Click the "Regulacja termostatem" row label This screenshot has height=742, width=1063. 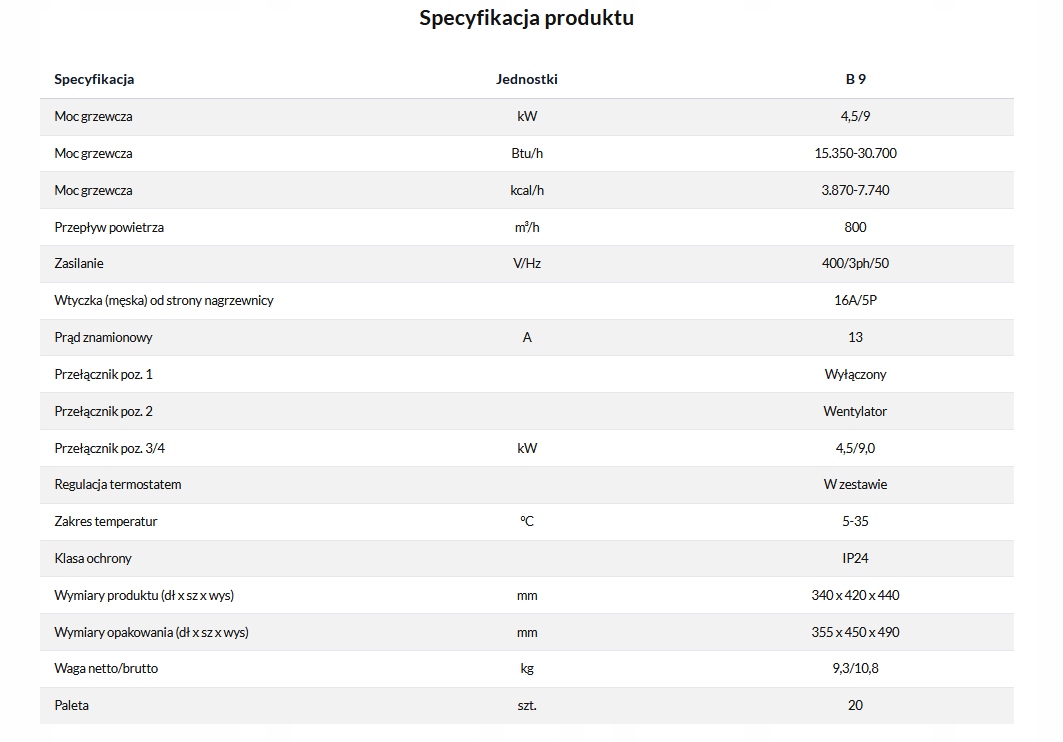(118, 485)
